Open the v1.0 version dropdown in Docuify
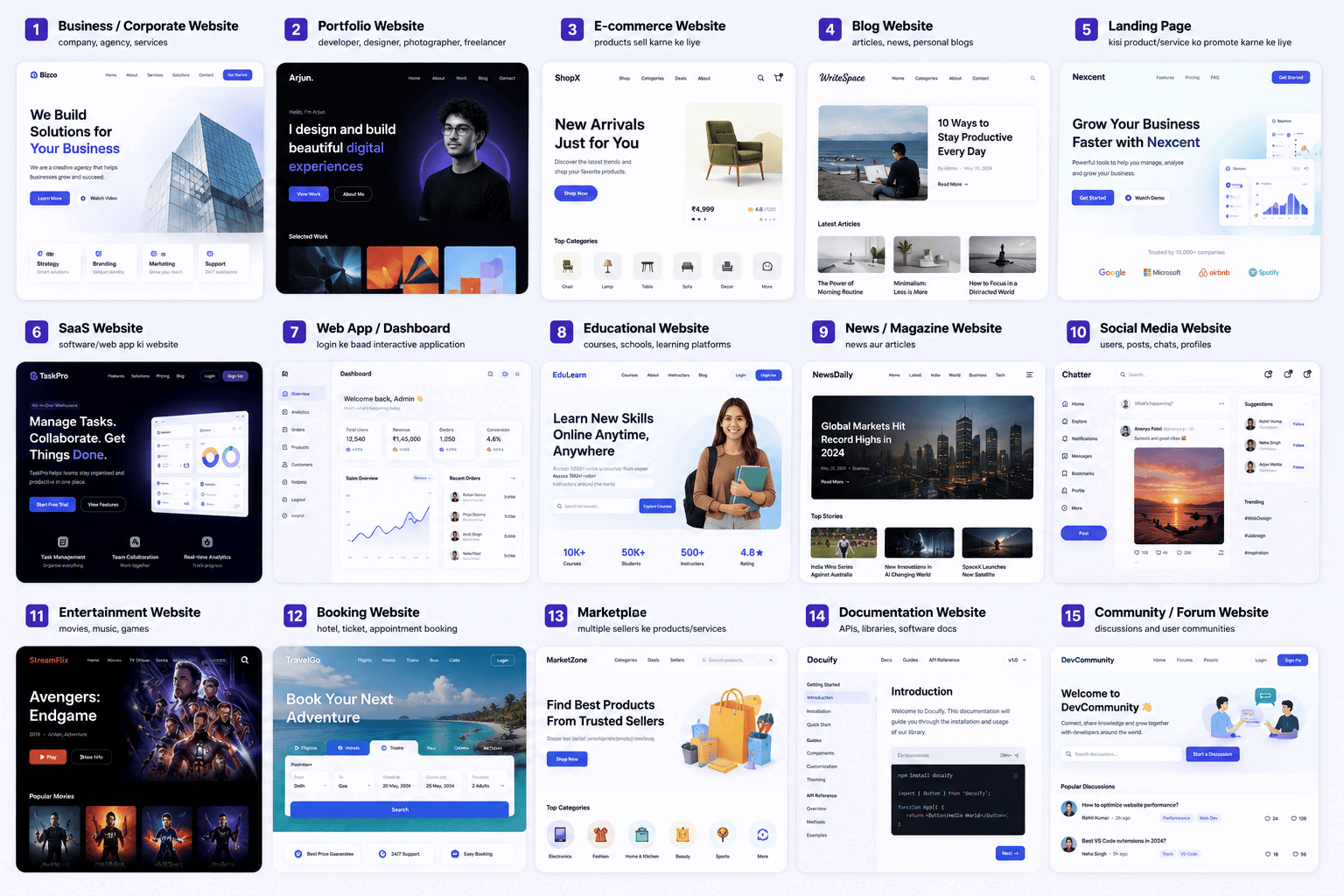 point(1017,660)
